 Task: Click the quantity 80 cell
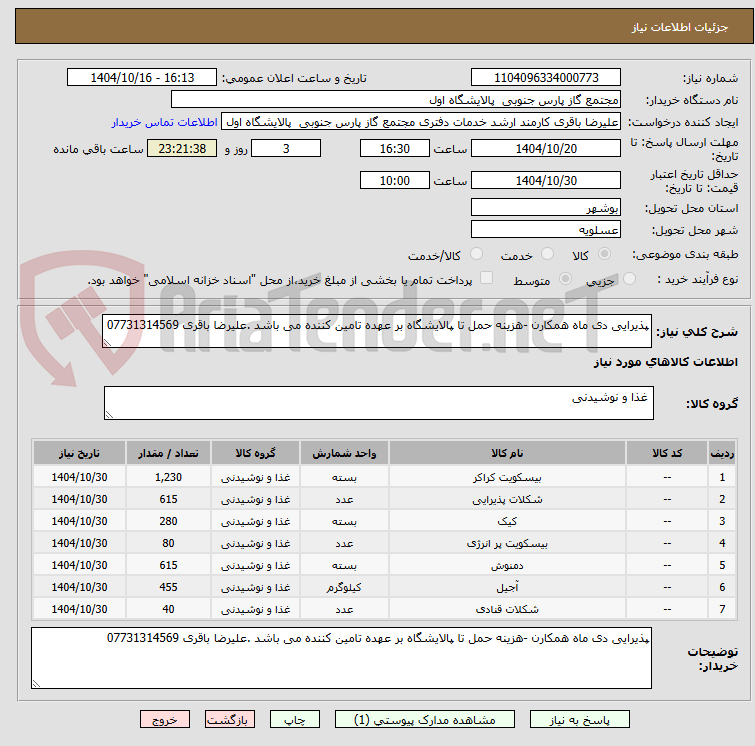(168, 543)
